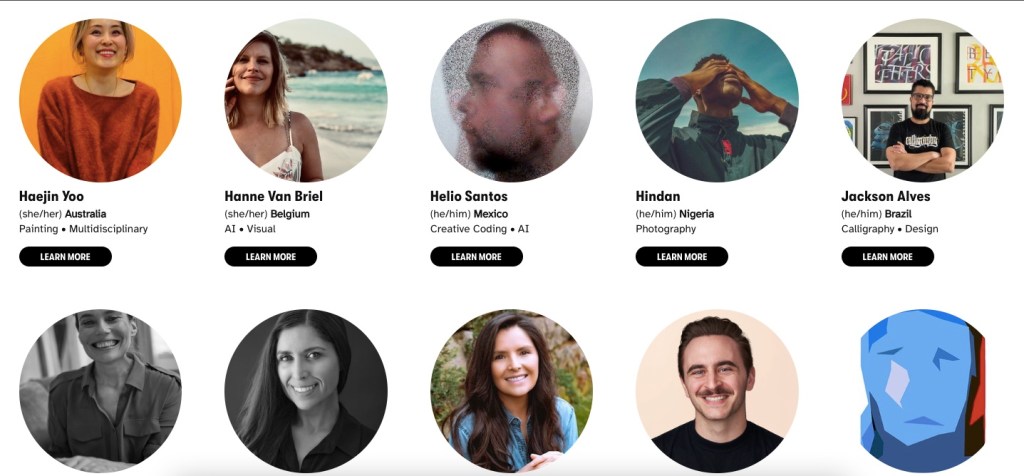Select black-and-white photo of woman with long dark hair
This screenshot has width=1024, height=476.
click(306, 390)
